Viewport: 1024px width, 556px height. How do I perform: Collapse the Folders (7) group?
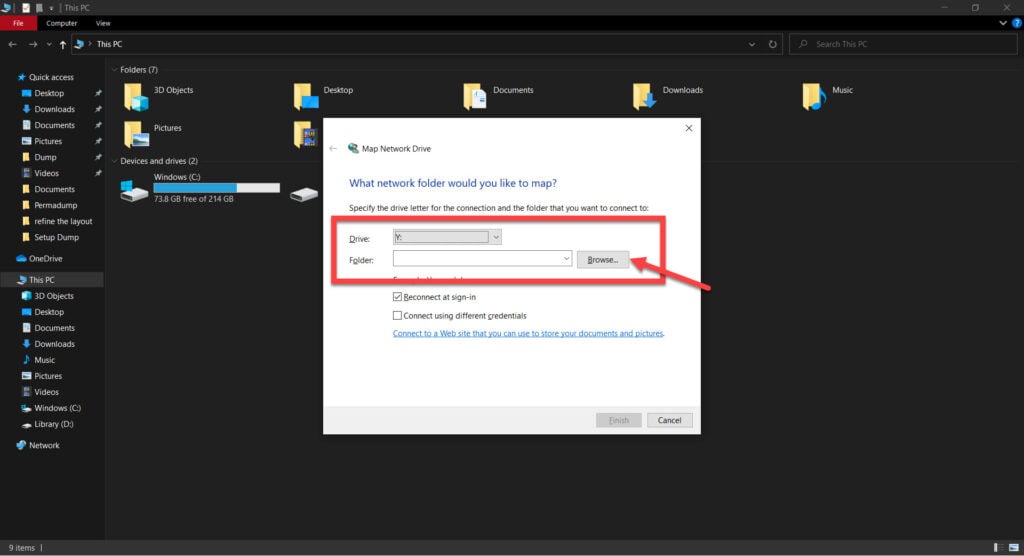[x=114, y=70]
